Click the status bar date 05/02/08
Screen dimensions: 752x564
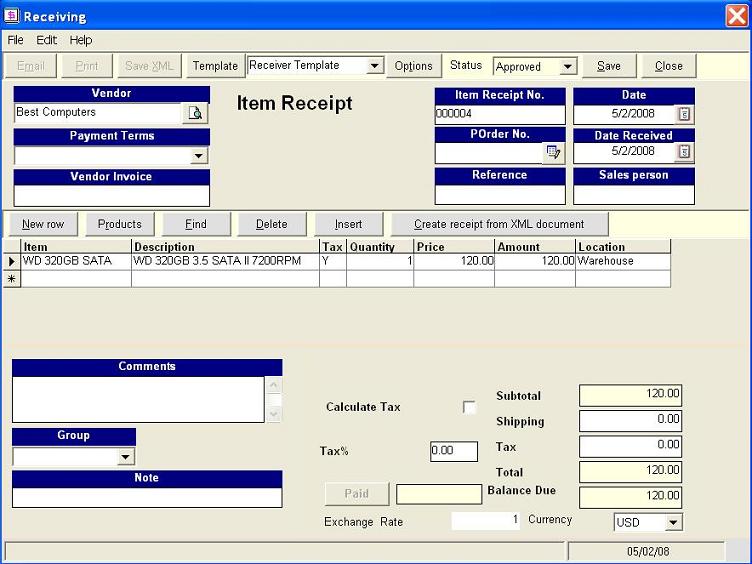(647, 552)
